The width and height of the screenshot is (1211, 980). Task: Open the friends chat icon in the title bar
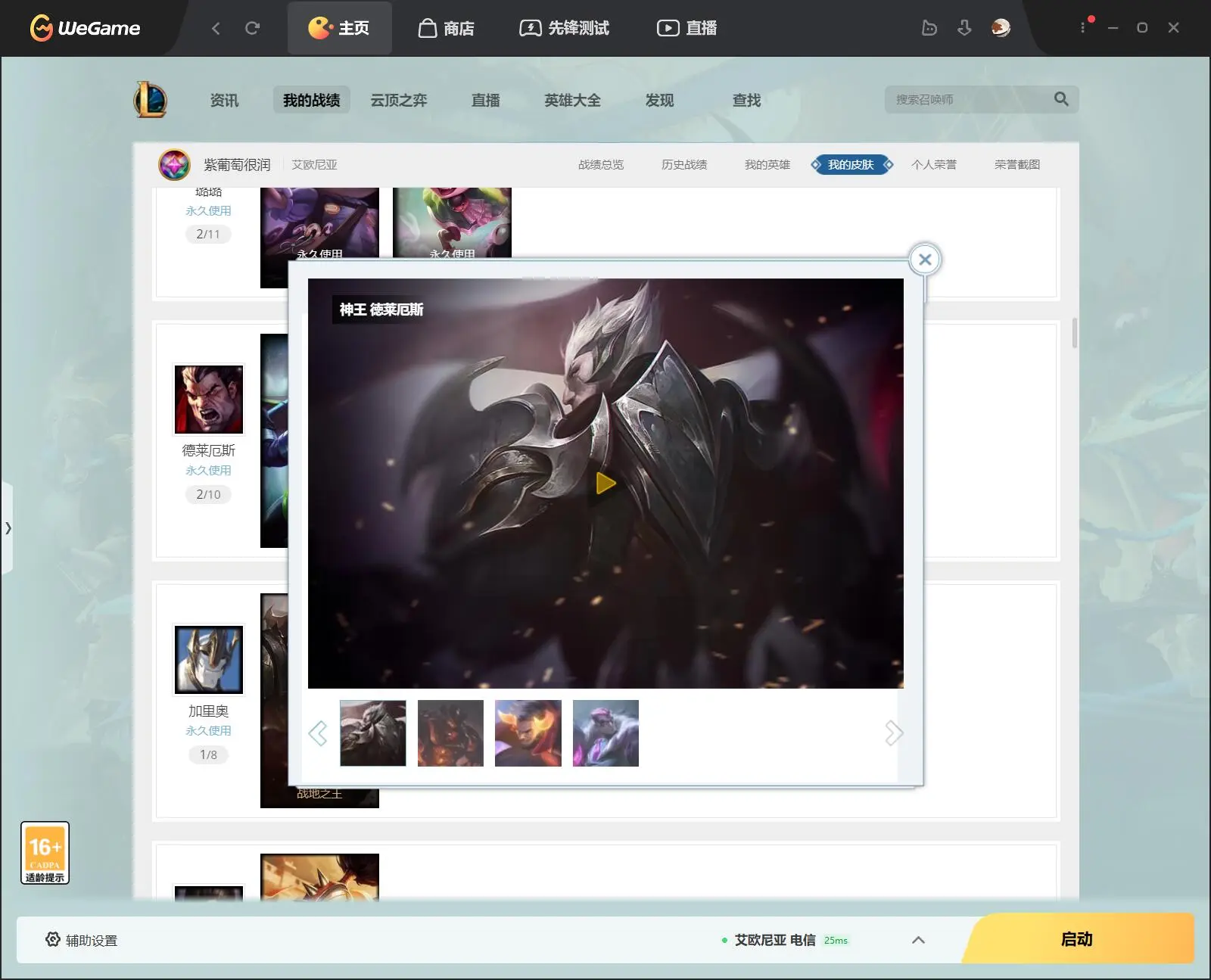[929, 28]
